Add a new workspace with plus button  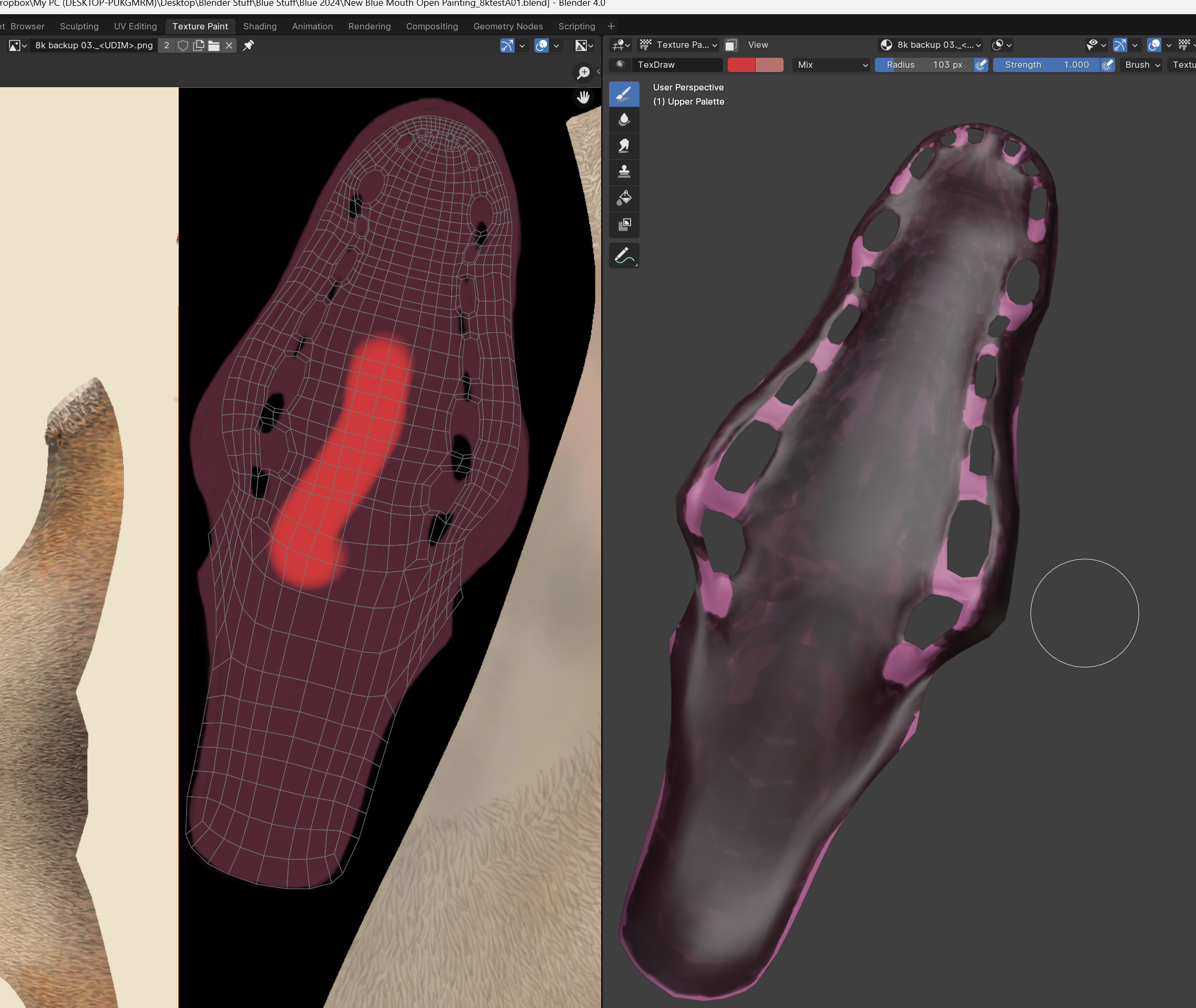tap(611, 26)
